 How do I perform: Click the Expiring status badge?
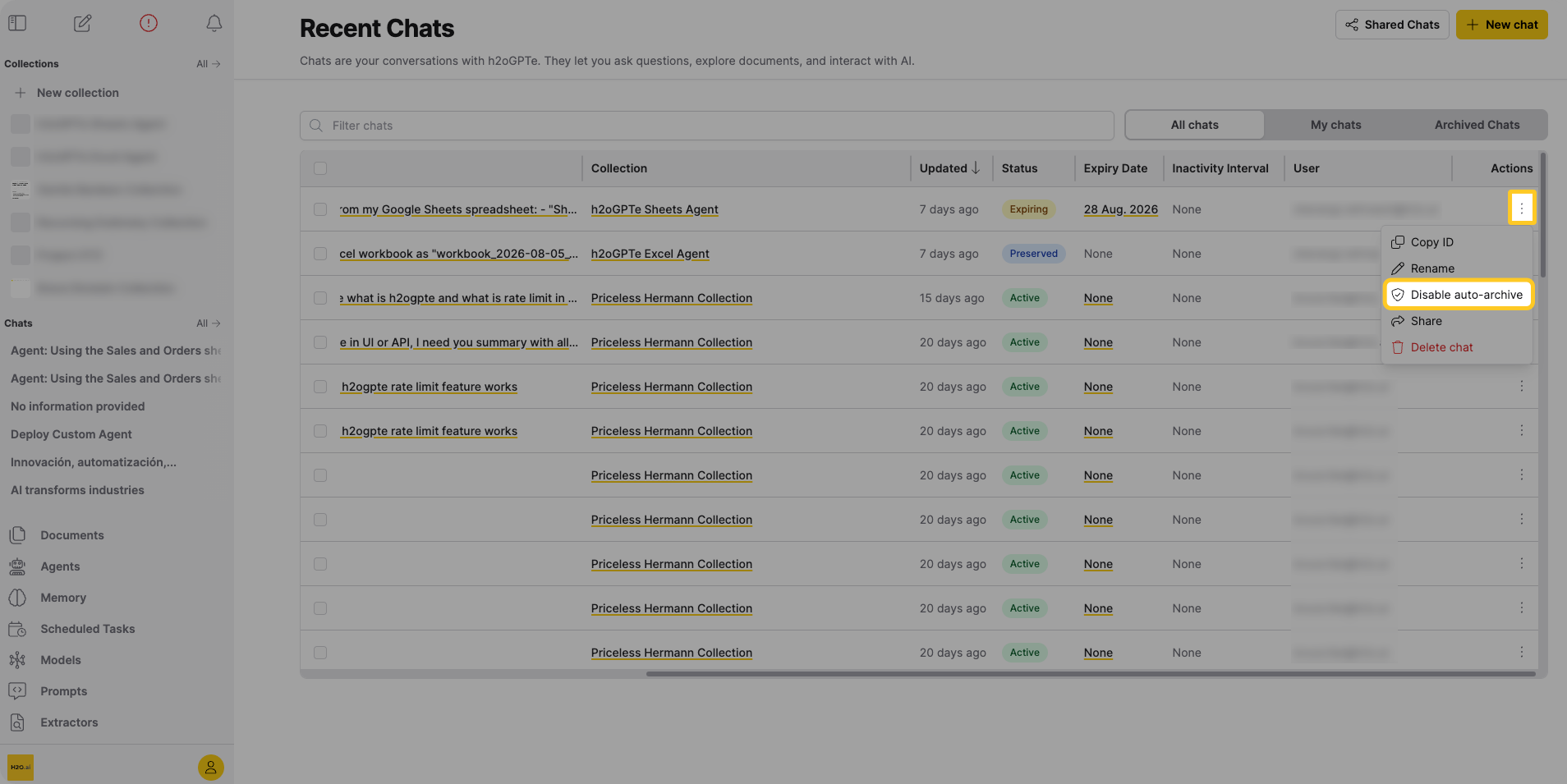1028,209
